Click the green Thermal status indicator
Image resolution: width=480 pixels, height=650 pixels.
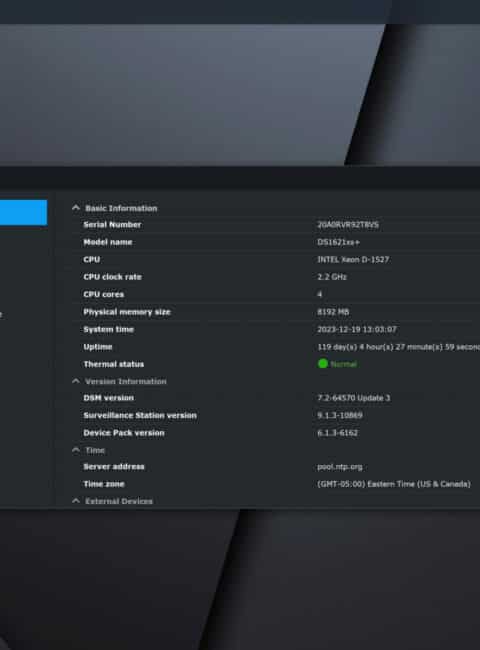[x=322, y=364]
